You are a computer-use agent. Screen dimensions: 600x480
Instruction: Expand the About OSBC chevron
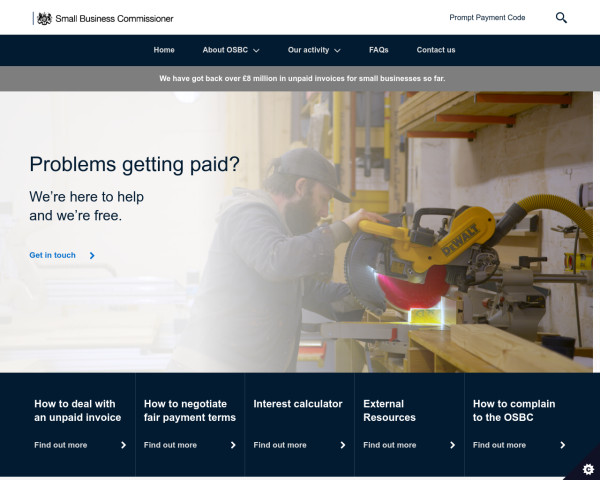(256, 51)
